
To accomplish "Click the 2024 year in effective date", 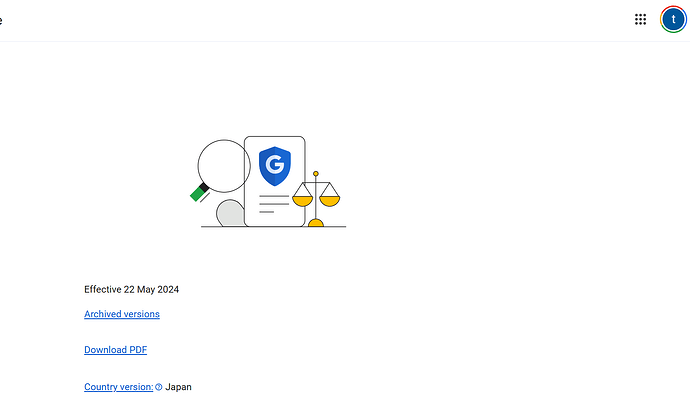I will tap(168, 289).
